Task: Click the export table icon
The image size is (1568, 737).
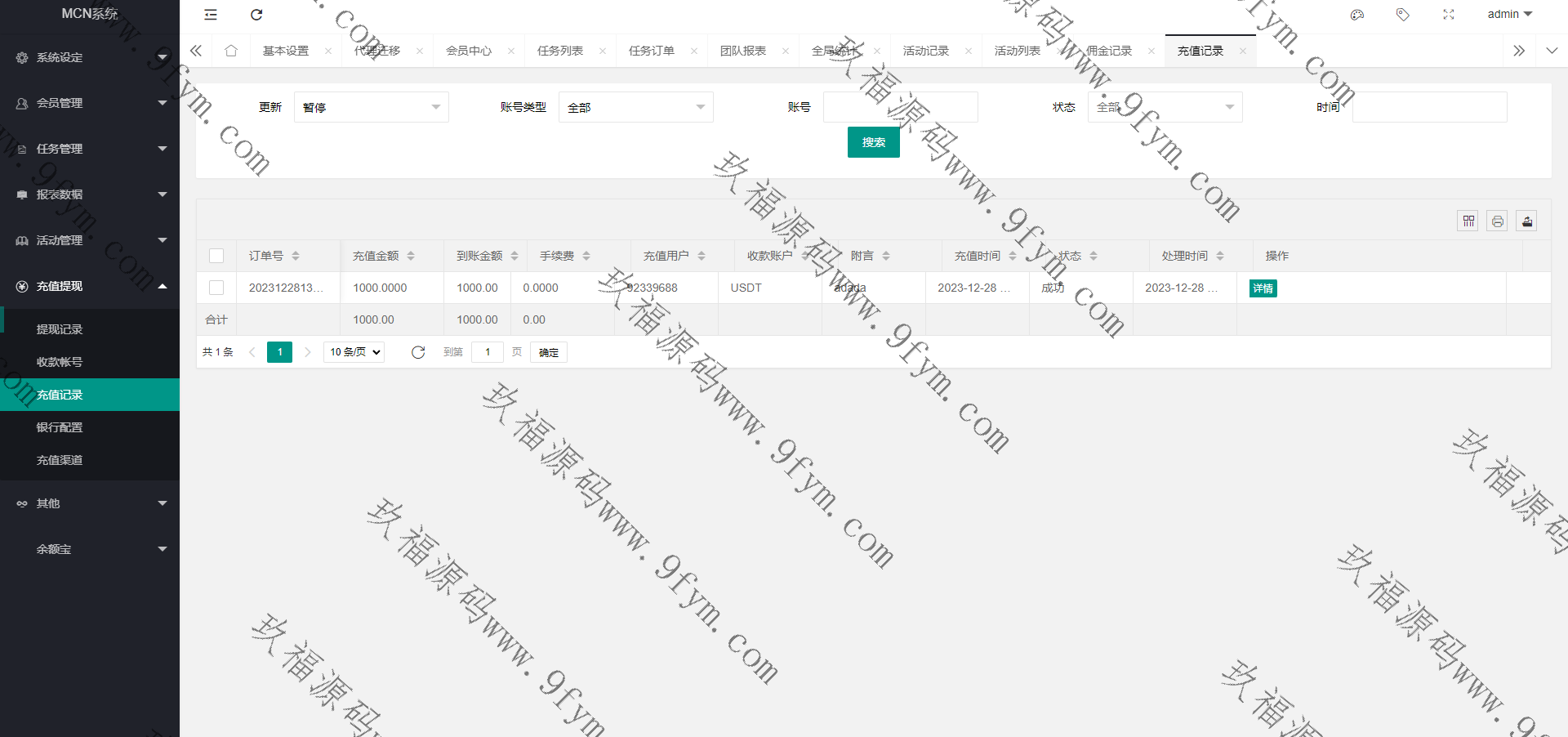Action: (1526, 221)
